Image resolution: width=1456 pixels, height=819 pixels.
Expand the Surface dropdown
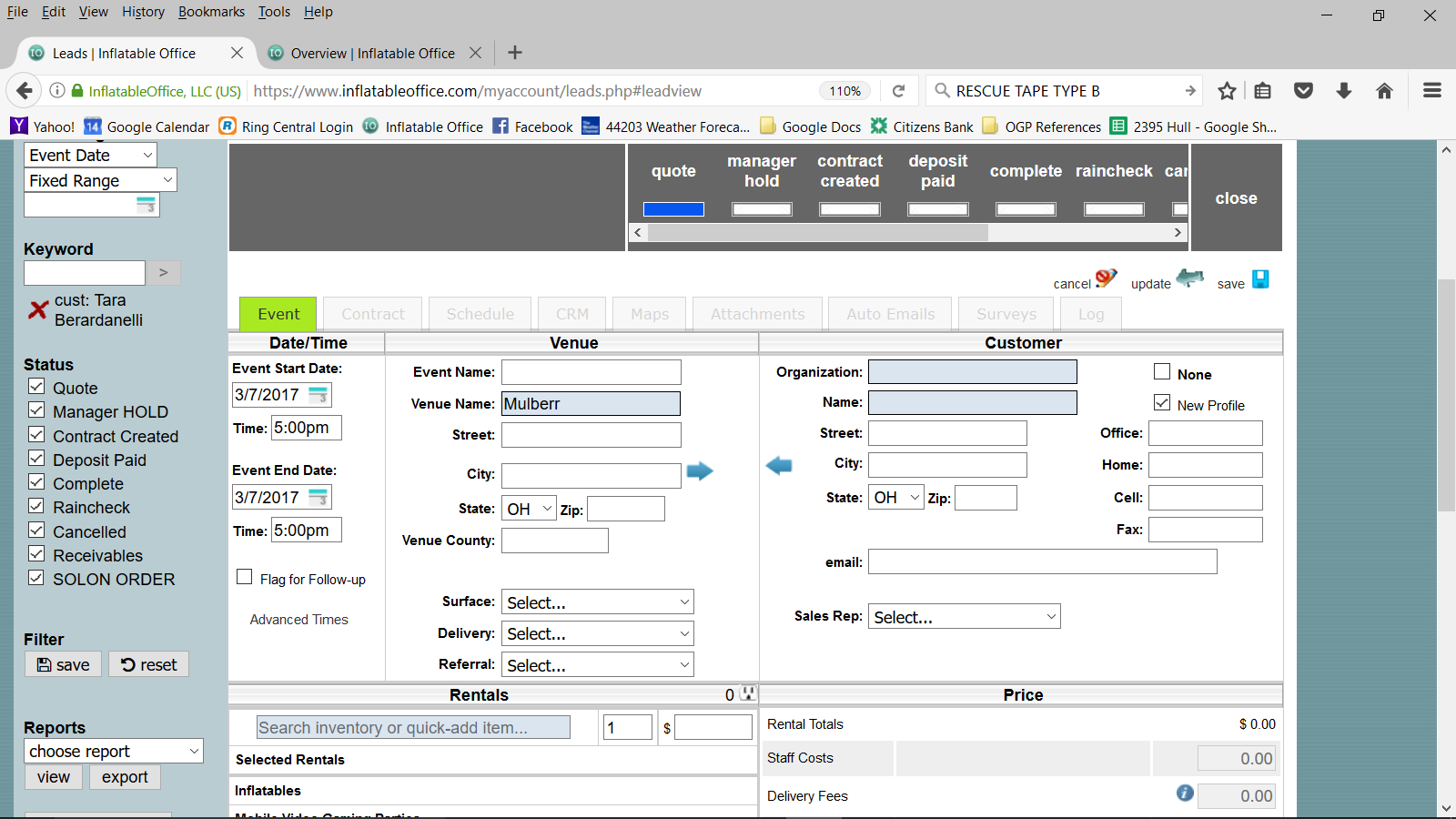597,602
